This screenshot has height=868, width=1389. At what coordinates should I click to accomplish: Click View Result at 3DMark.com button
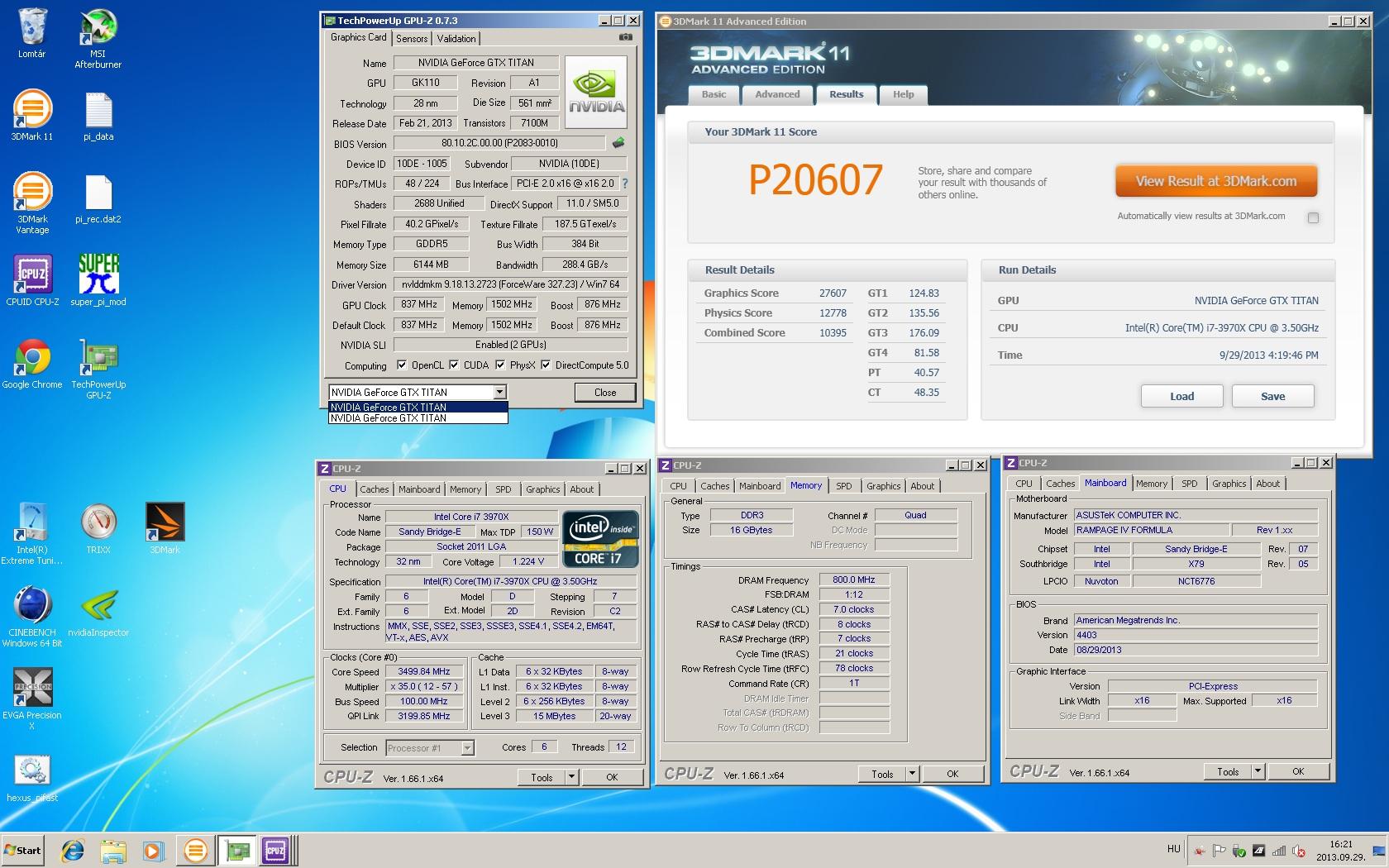click(x=1216, y=181)
